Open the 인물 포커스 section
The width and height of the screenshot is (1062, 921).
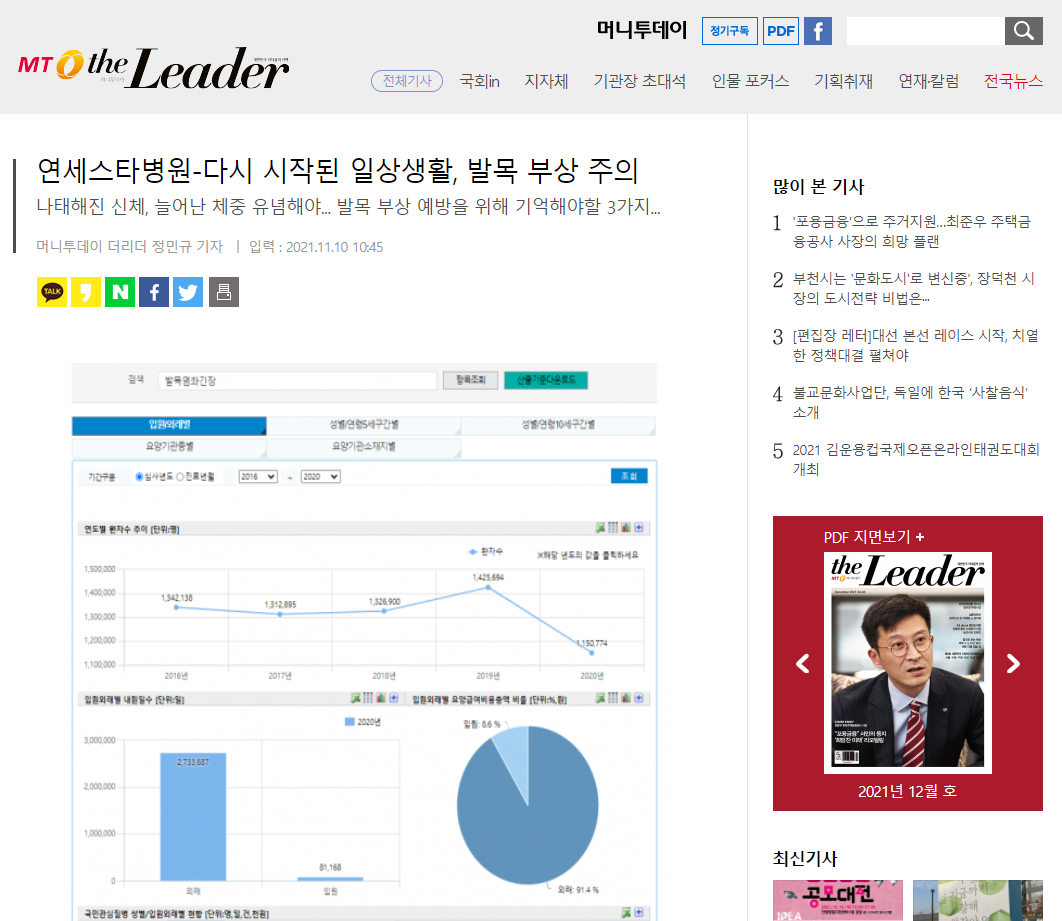[x=750, y=81]
